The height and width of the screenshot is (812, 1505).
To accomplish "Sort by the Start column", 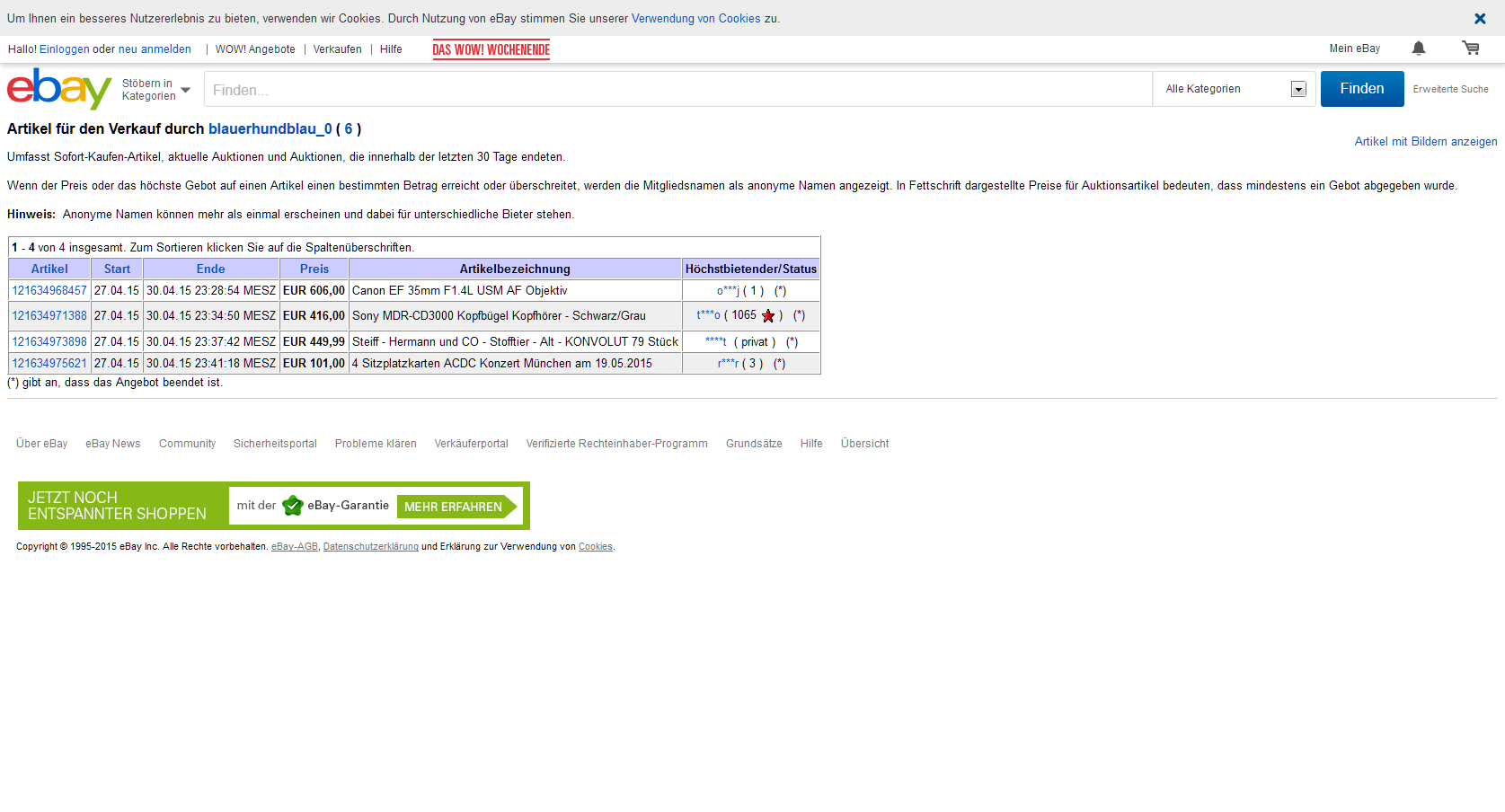I will tap(117, 269).
